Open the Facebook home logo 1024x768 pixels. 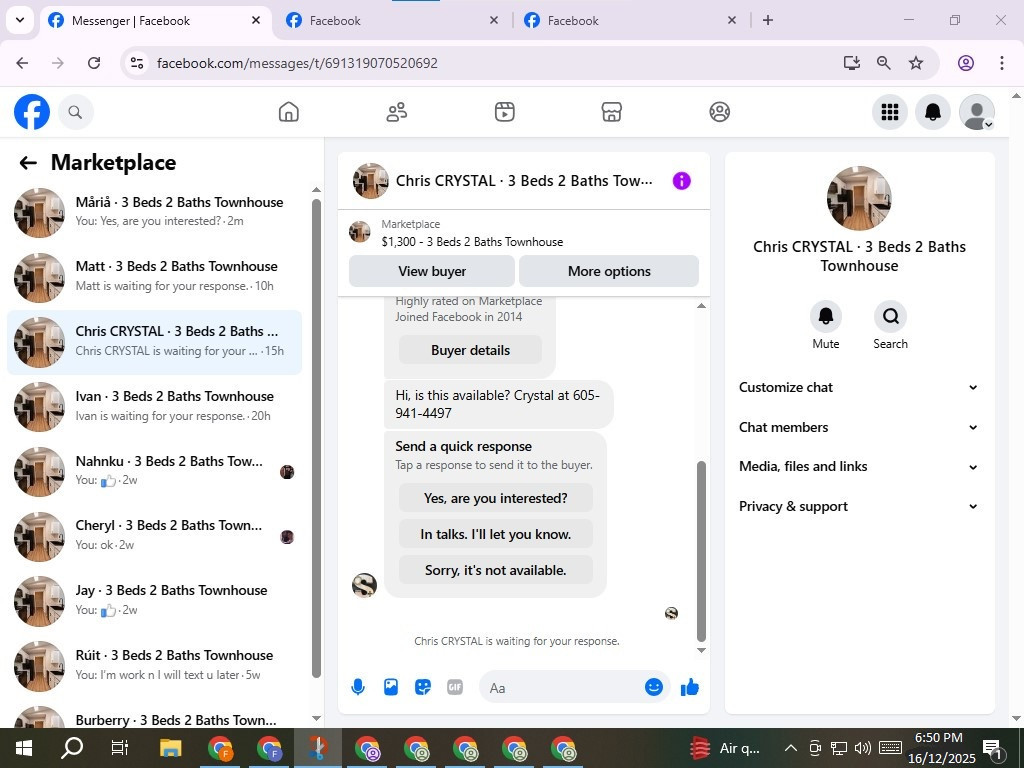31,112
